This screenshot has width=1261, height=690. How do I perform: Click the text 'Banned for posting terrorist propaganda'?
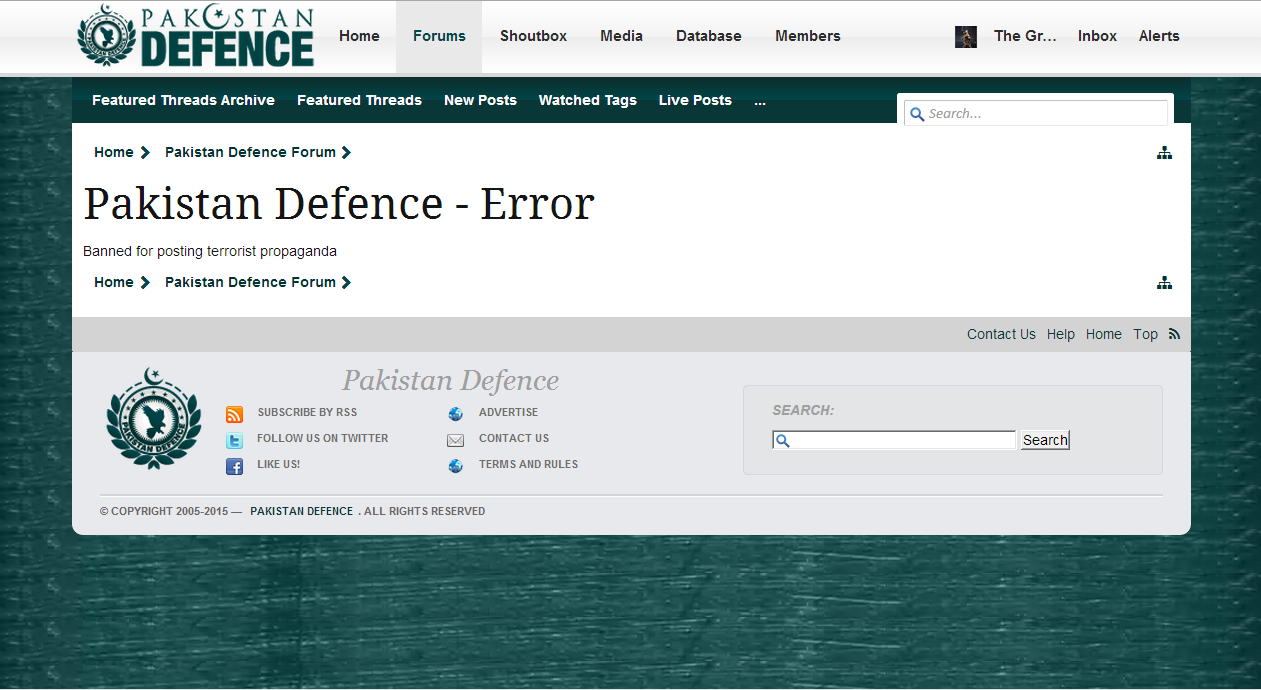click(x=210, y=251)
